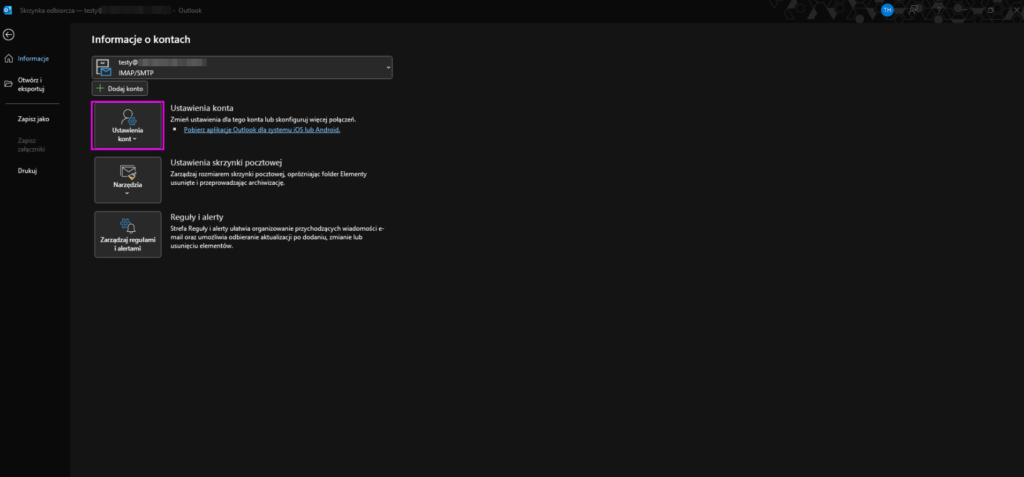
Task: Click the back arrow to return to mail
Action: pos(9,35)
